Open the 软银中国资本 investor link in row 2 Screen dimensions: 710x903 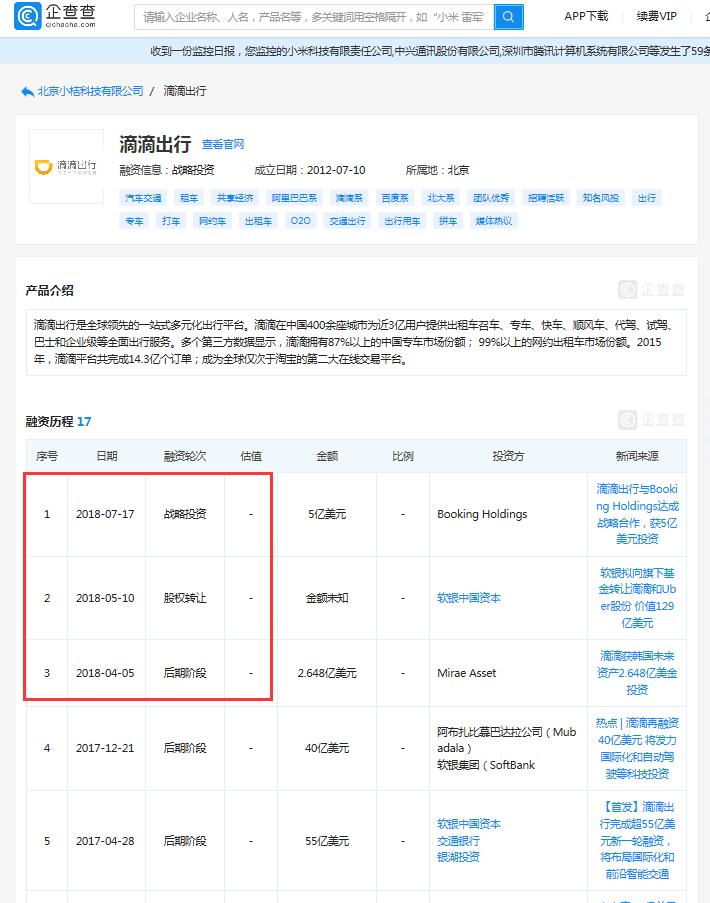[x=469, y=598]
